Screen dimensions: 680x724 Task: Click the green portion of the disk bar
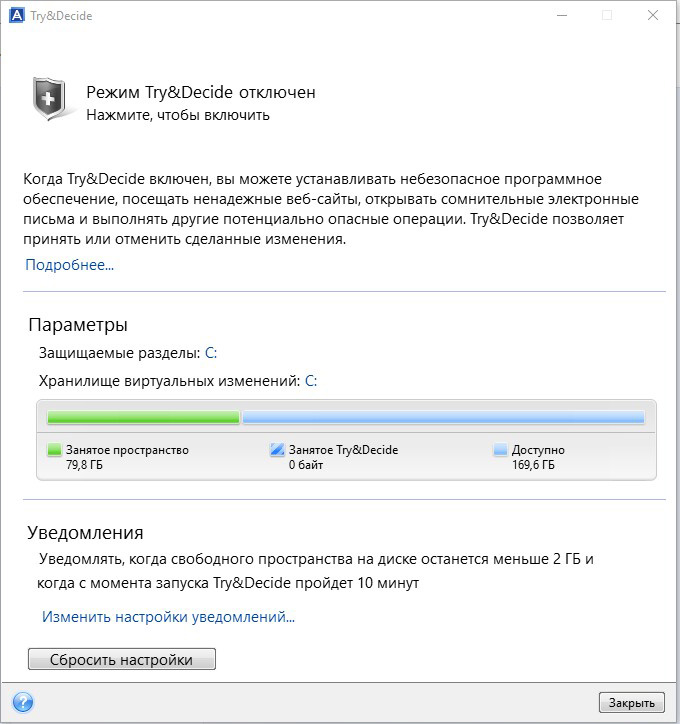(143, 417)
